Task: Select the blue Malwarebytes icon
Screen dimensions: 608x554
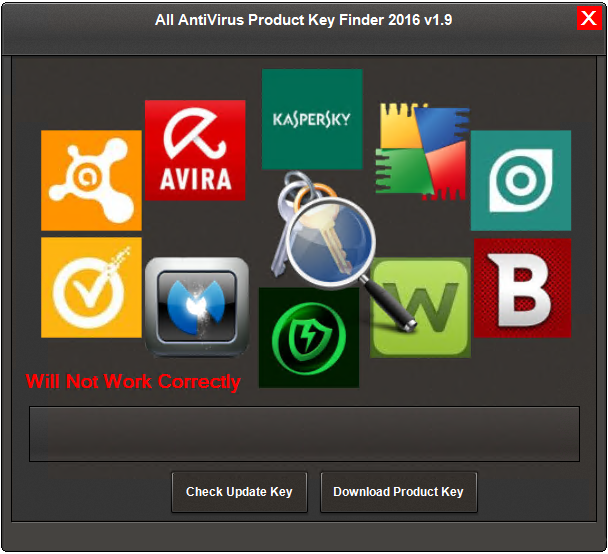Action: tap(197, 307)
